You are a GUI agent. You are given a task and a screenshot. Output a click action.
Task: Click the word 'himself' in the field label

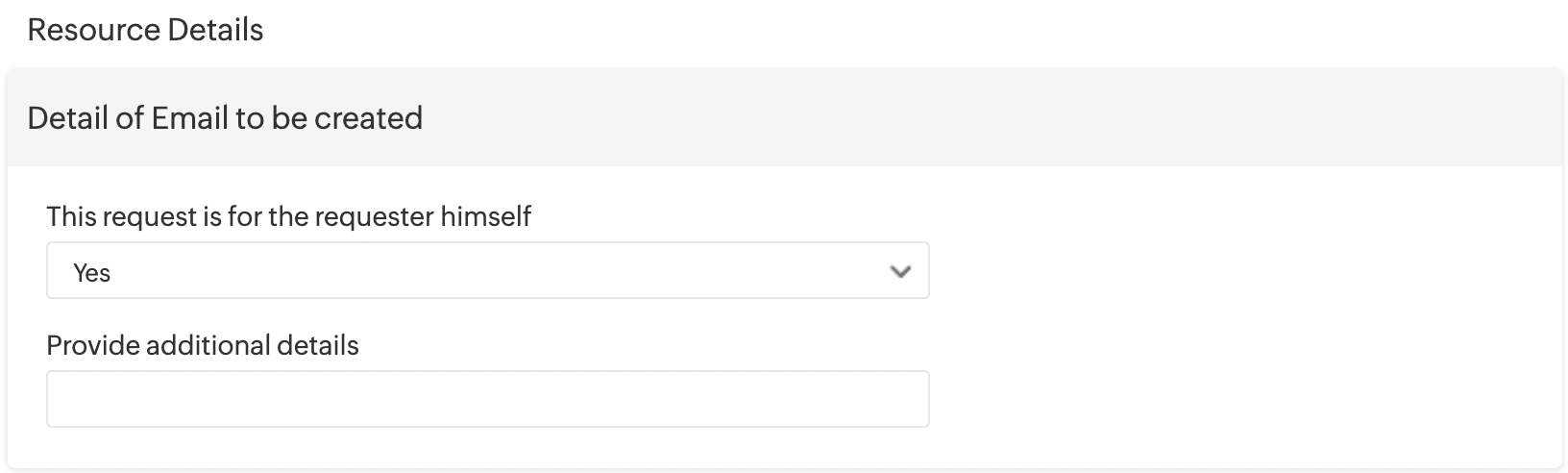[x=486, y=216]
